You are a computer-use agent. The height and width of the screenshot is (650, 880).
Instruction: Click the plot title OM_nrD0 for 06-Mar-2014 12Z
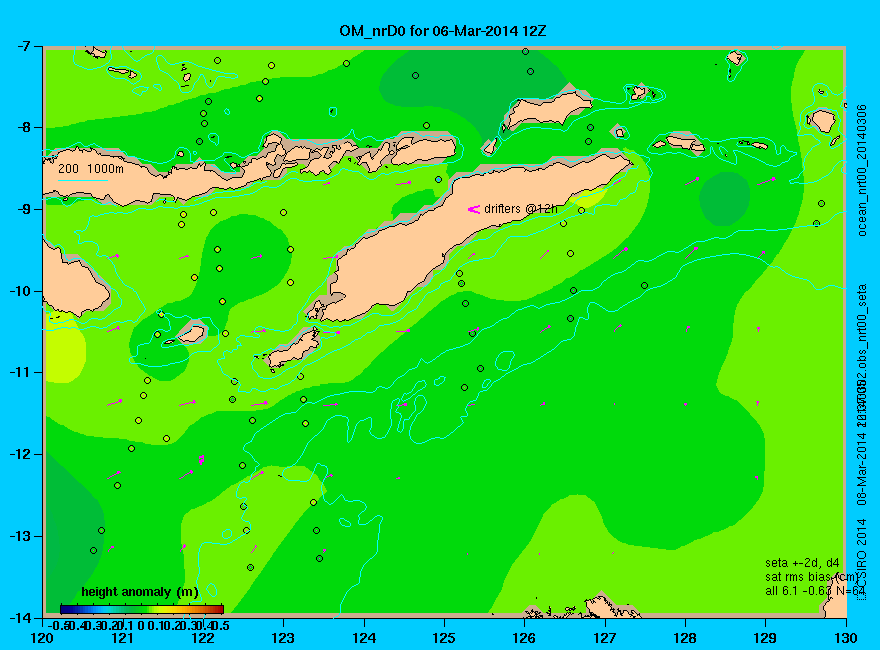pyautogui.click(x=442, y=30)
